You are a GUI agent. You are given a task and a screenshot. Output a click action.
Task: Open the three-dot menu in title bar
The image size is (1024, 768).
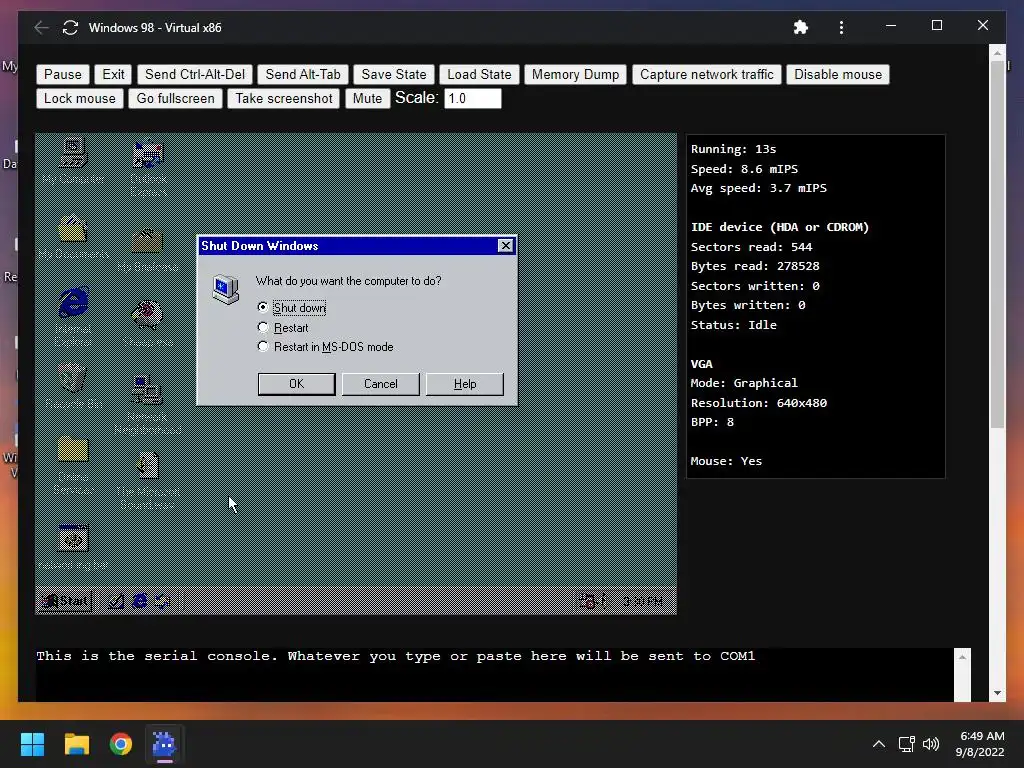[x=841, y=27]
